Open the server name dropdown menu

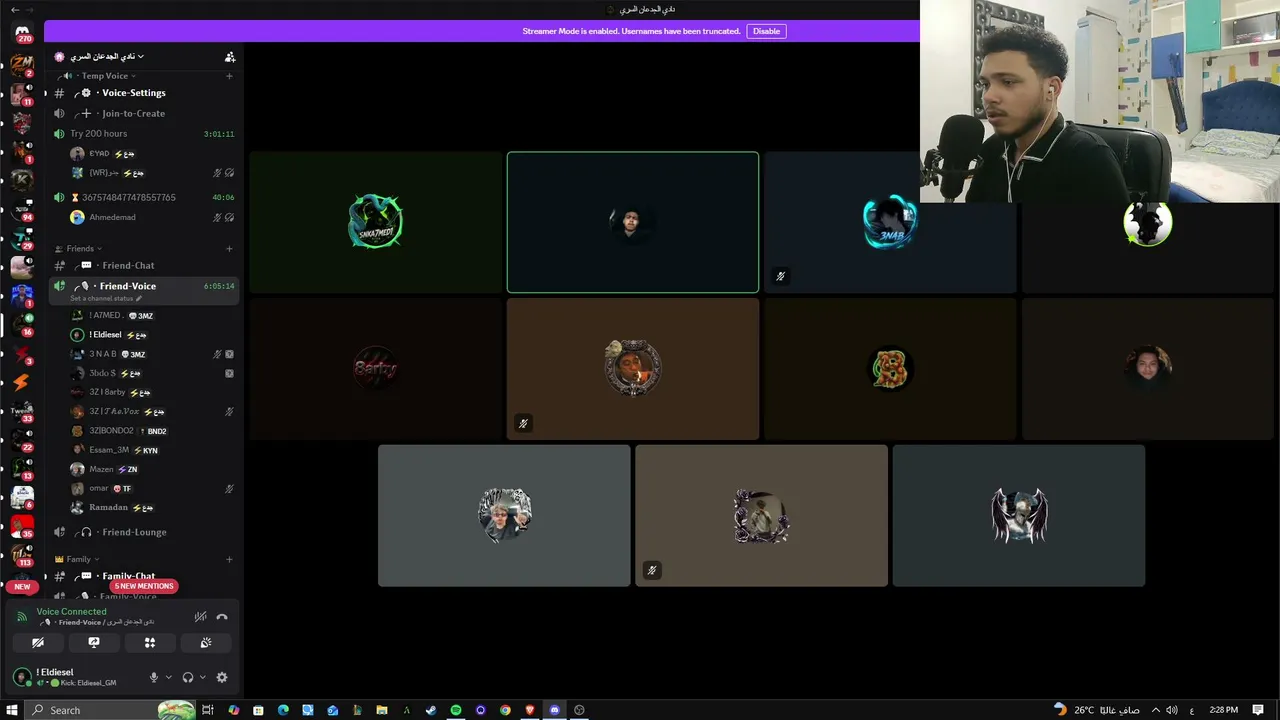[x=107, y=57]
